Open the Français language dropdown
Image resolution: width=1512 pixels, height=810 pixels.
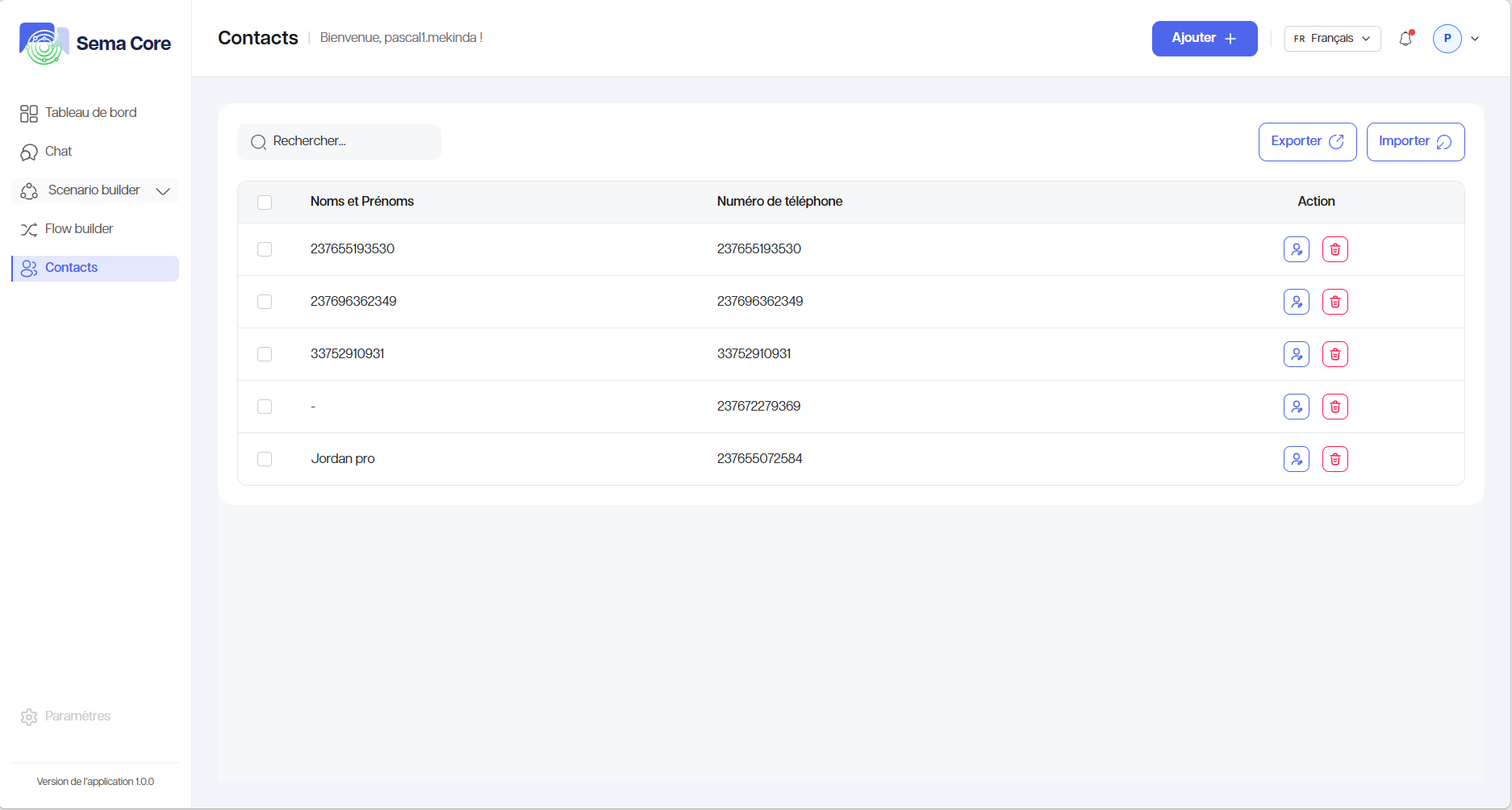click(x=1332, y=39)
